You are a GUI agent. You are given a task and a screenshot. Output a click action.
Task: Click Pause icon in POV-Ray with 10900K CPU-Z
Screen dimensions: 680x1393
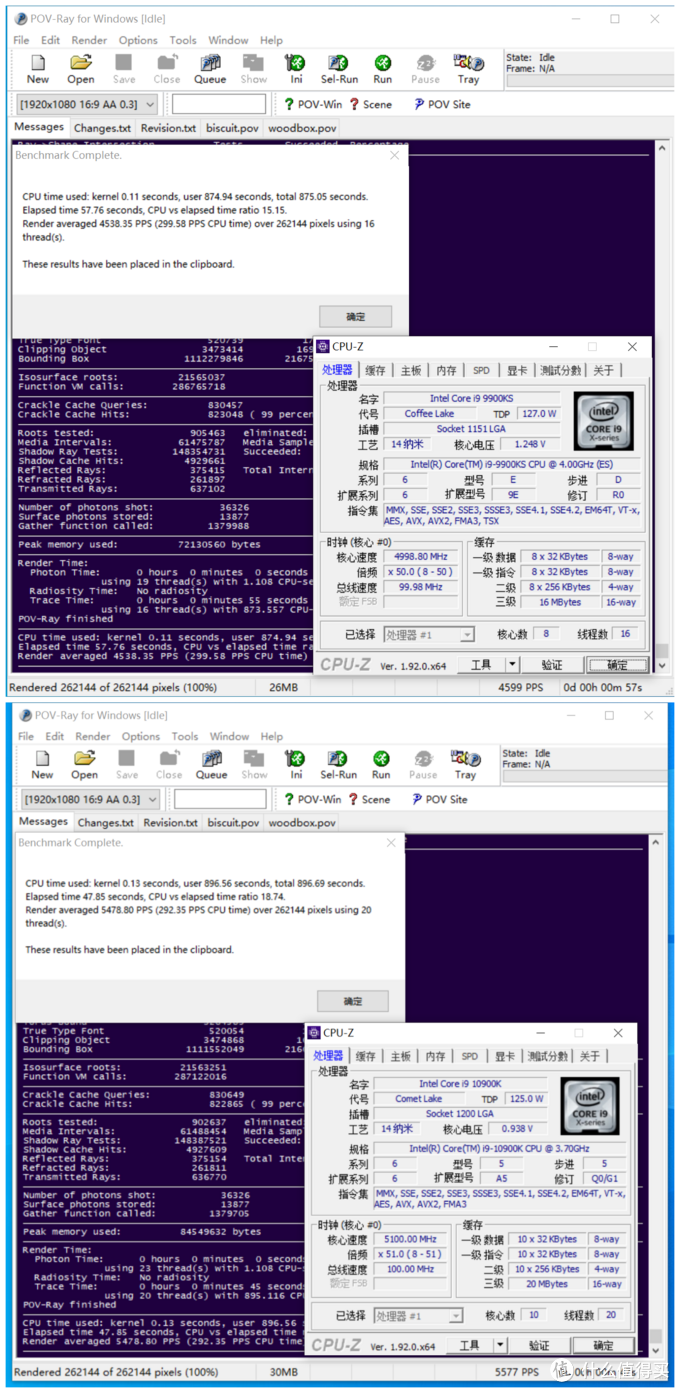[423, 765]
